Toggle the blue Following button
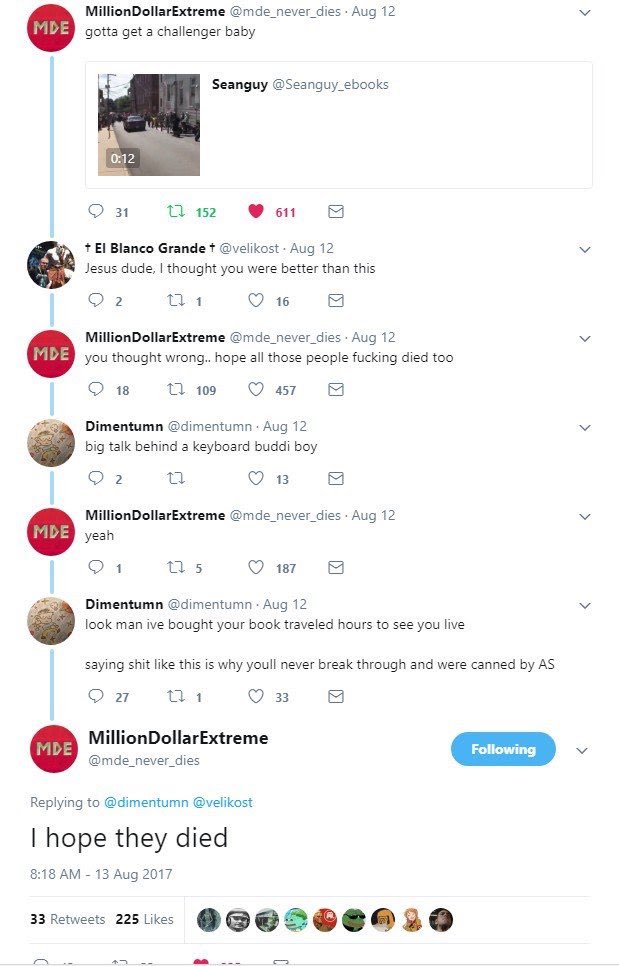 tap(503, 749)
